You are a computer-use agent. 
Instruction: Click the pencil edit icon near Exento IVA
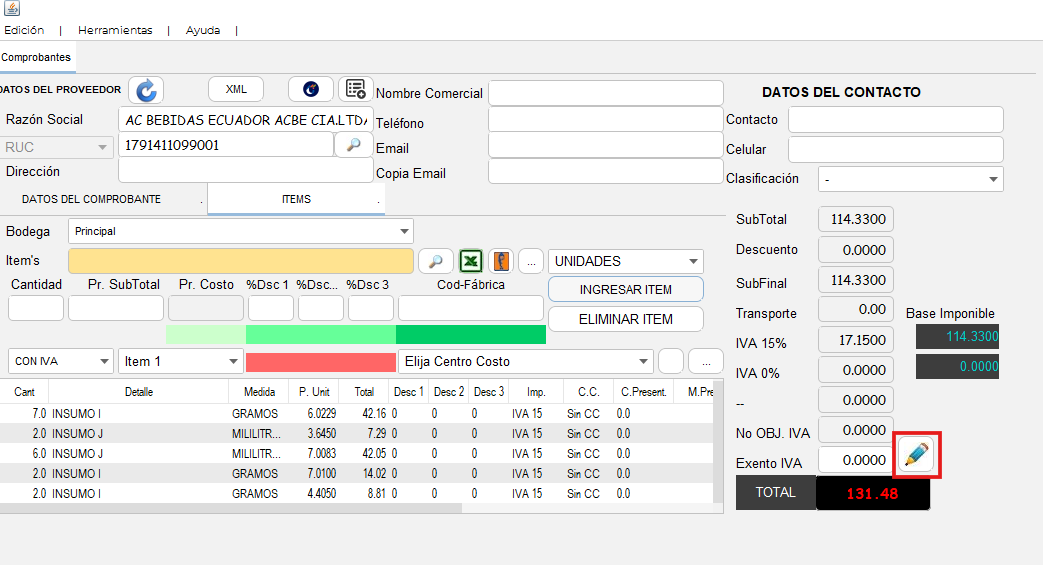(x=916, y=455)
